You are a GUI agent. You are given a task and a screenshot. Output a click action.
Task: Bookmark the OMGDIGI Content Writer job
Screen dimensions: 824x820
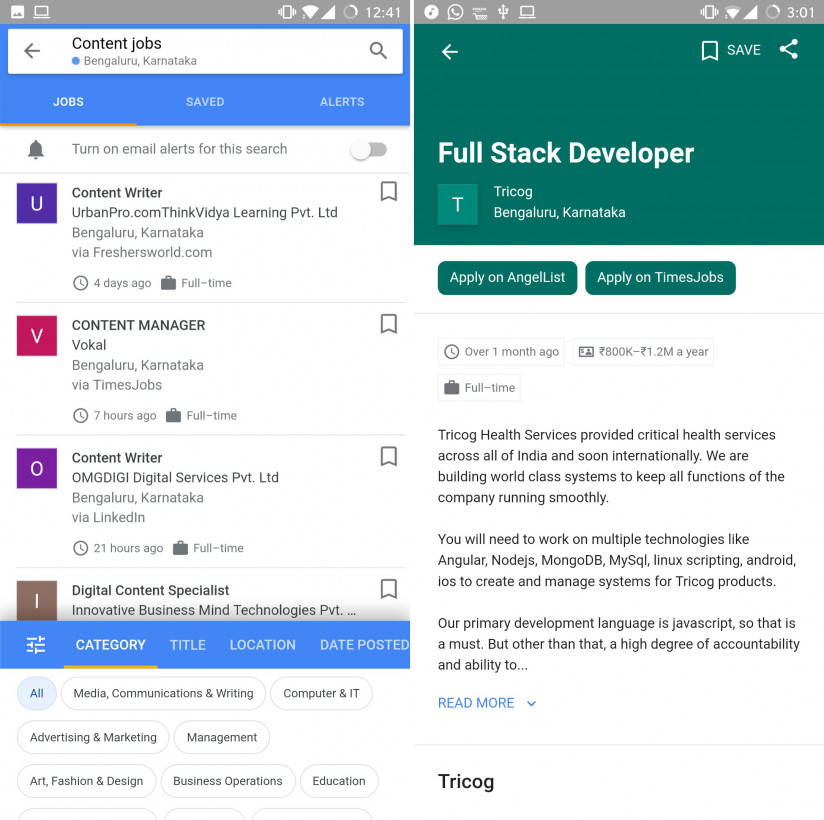pos(389,456)
